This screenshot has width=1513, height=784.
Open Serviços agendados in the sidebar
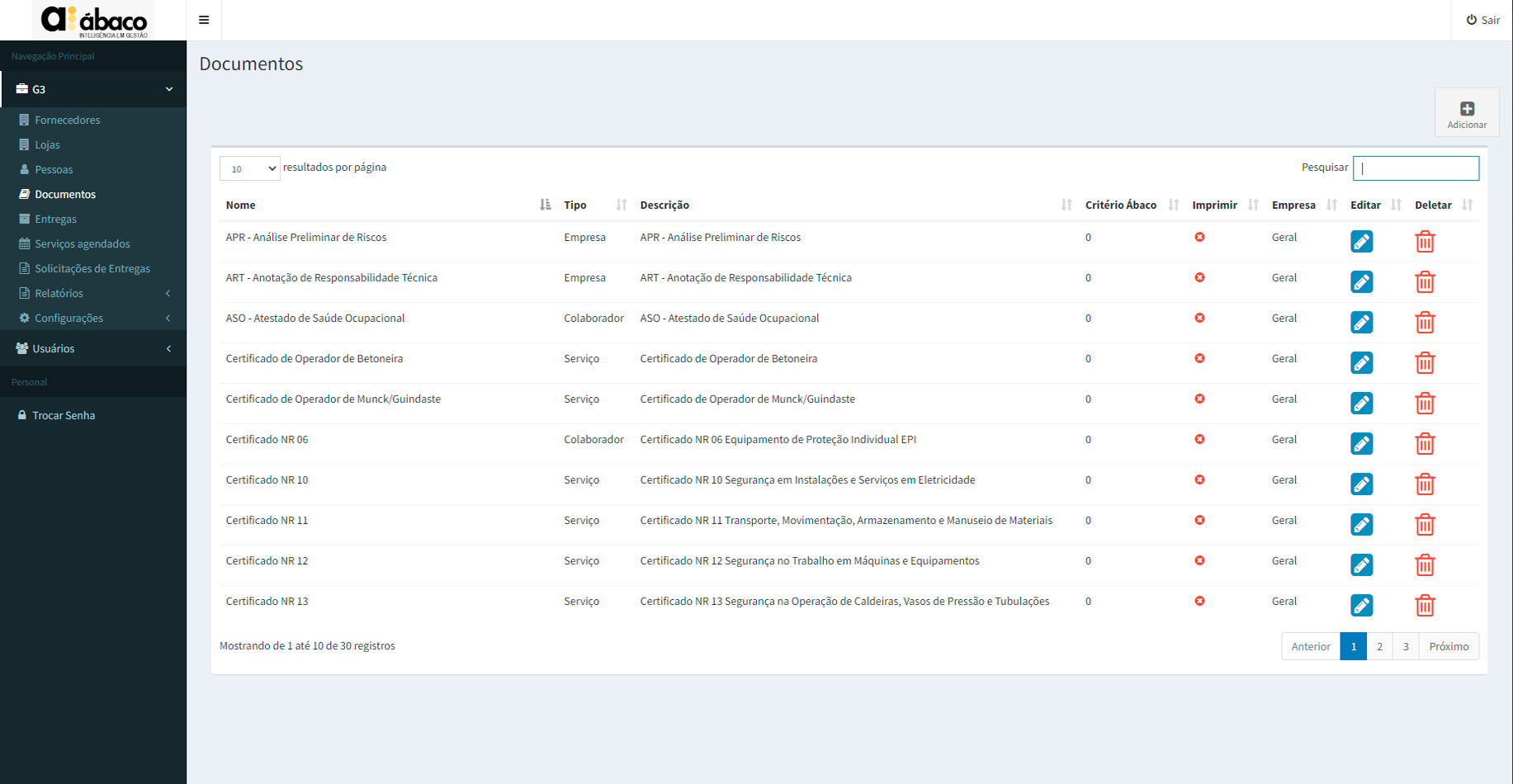(82, 243)
